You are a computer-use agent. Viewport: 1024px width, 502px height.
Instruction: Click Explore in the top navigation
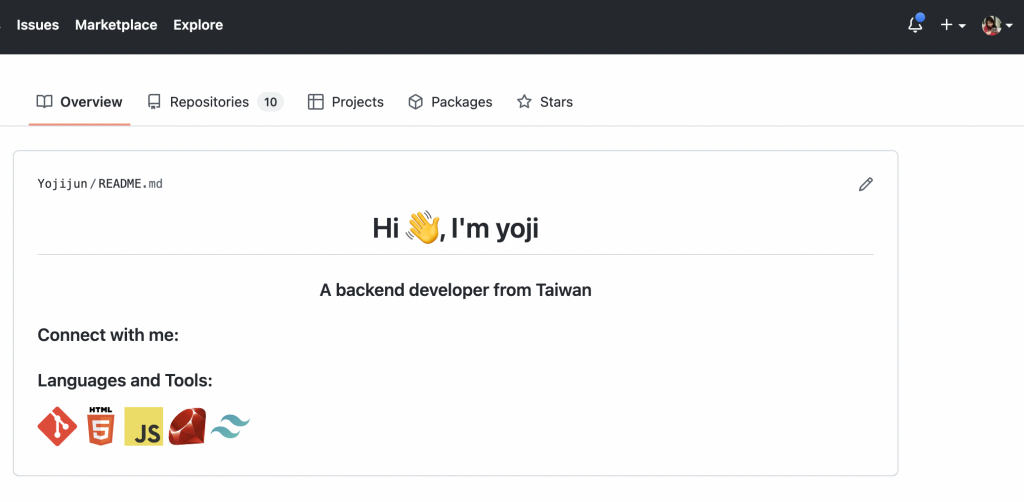198,25
